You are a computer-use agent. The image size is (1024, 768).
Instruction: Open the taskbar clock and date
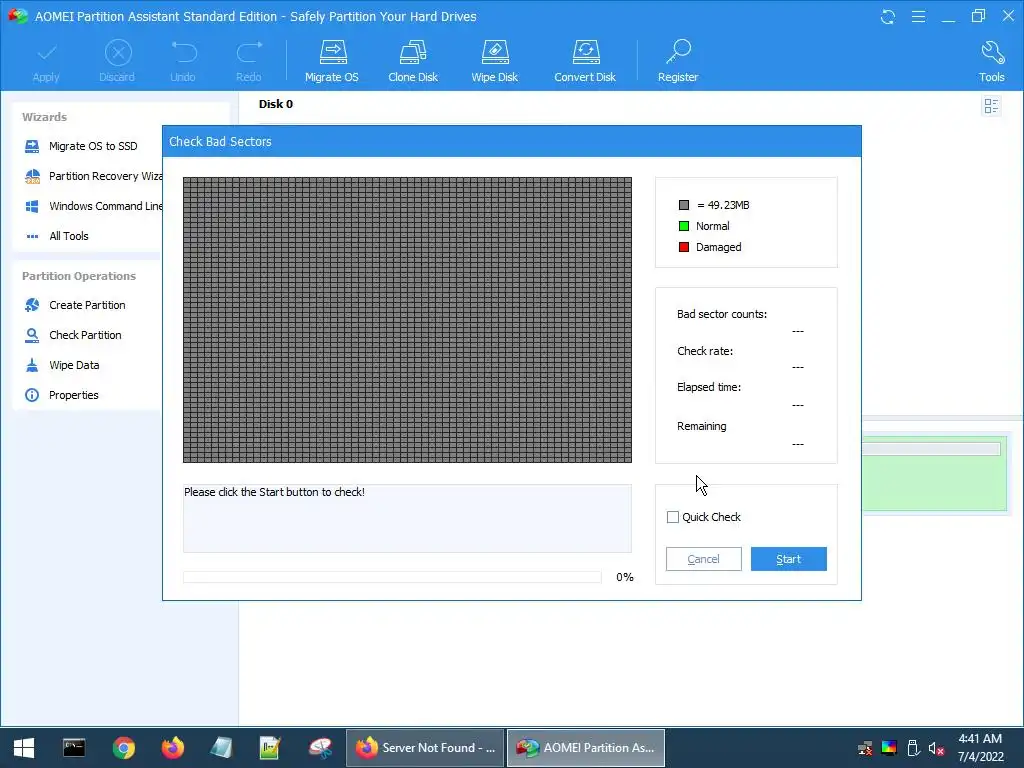[980, 748]
